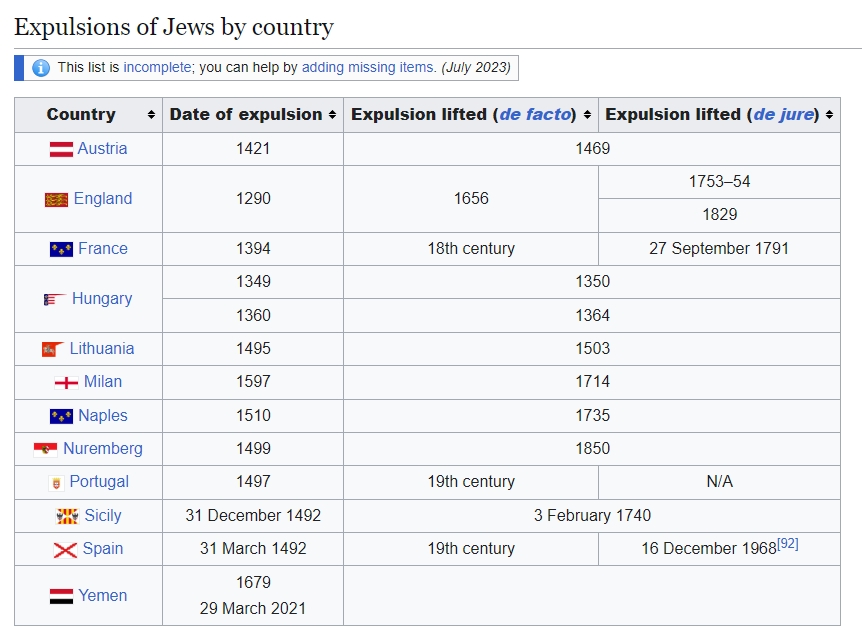Open the Milan link
This screenshot has height=642, width=862.
pyautogui.click(x=103, y=381)
